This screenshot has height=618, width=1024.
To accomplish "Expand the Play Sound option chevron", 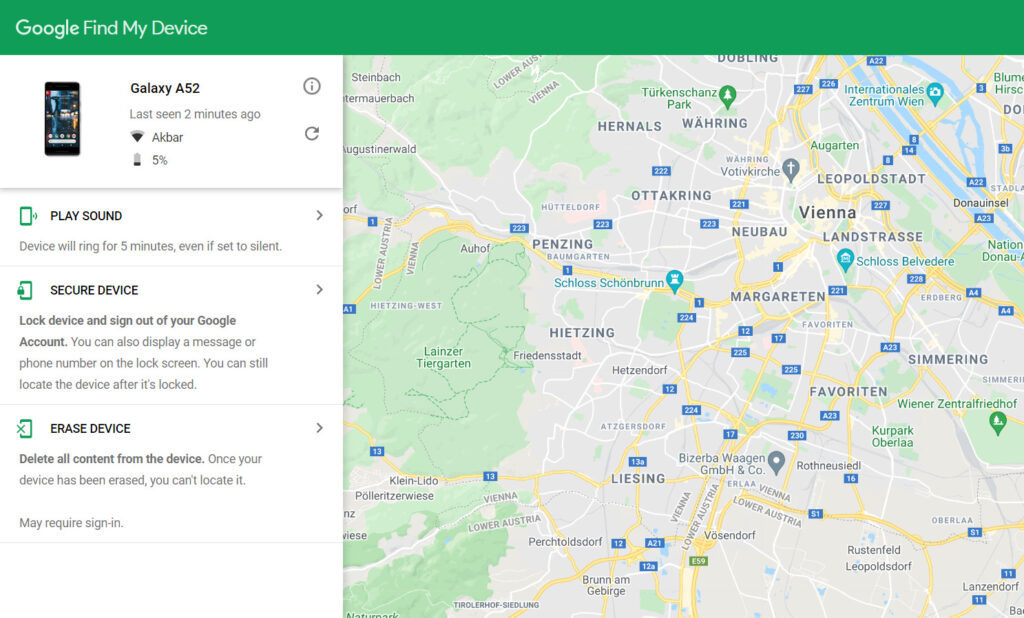I will tap(319, 216).
